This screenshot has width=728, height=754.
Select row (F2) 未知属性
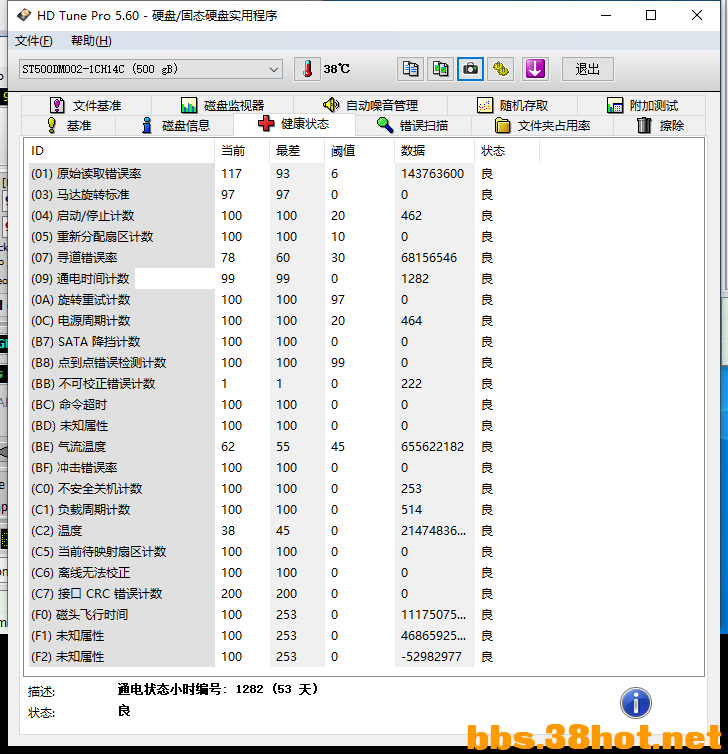284,657
